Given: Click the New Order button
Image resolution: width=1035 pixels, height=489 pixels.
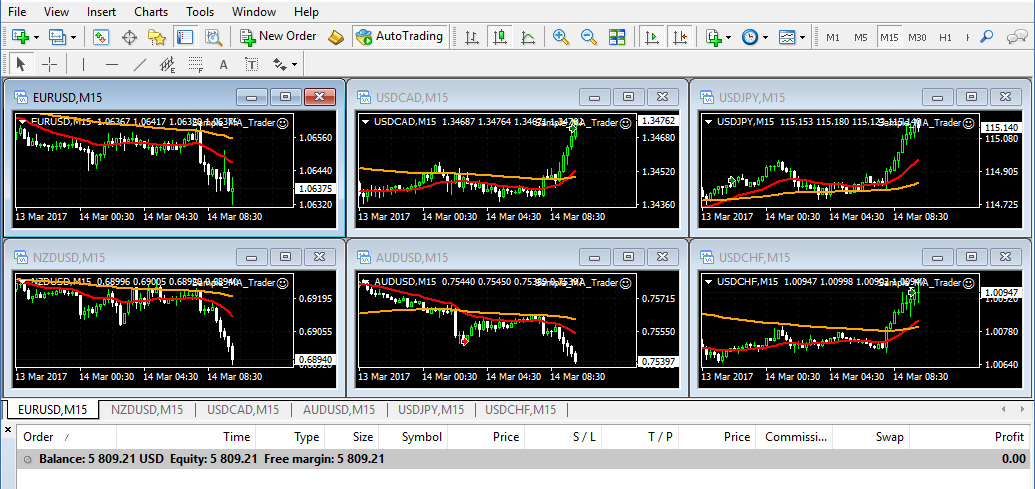Looking at the screenshot, I should tap(278, 37).
